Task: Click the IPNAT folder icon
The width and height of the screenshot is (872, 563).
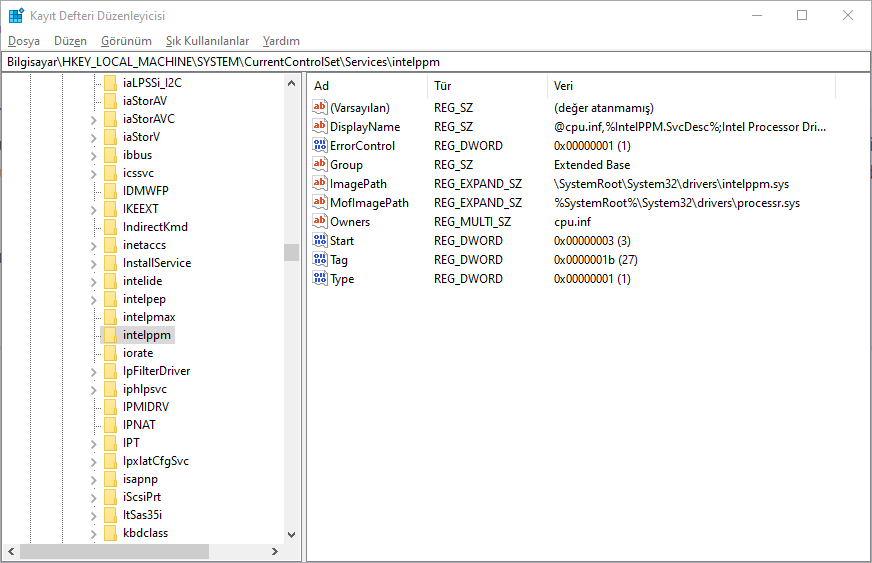Action: 110,425
